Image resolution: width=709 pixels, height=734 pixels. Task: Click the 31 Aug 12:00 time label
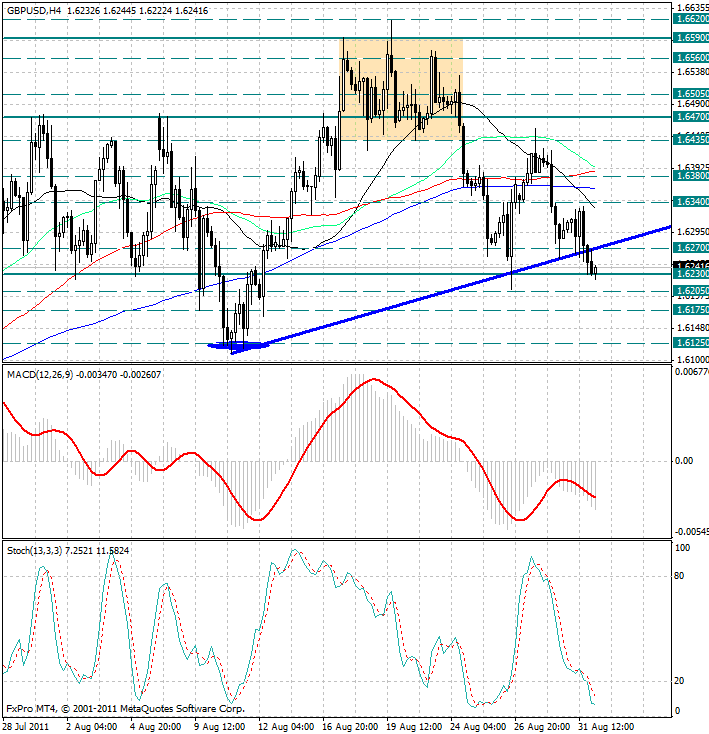click(x=606, y=727)
